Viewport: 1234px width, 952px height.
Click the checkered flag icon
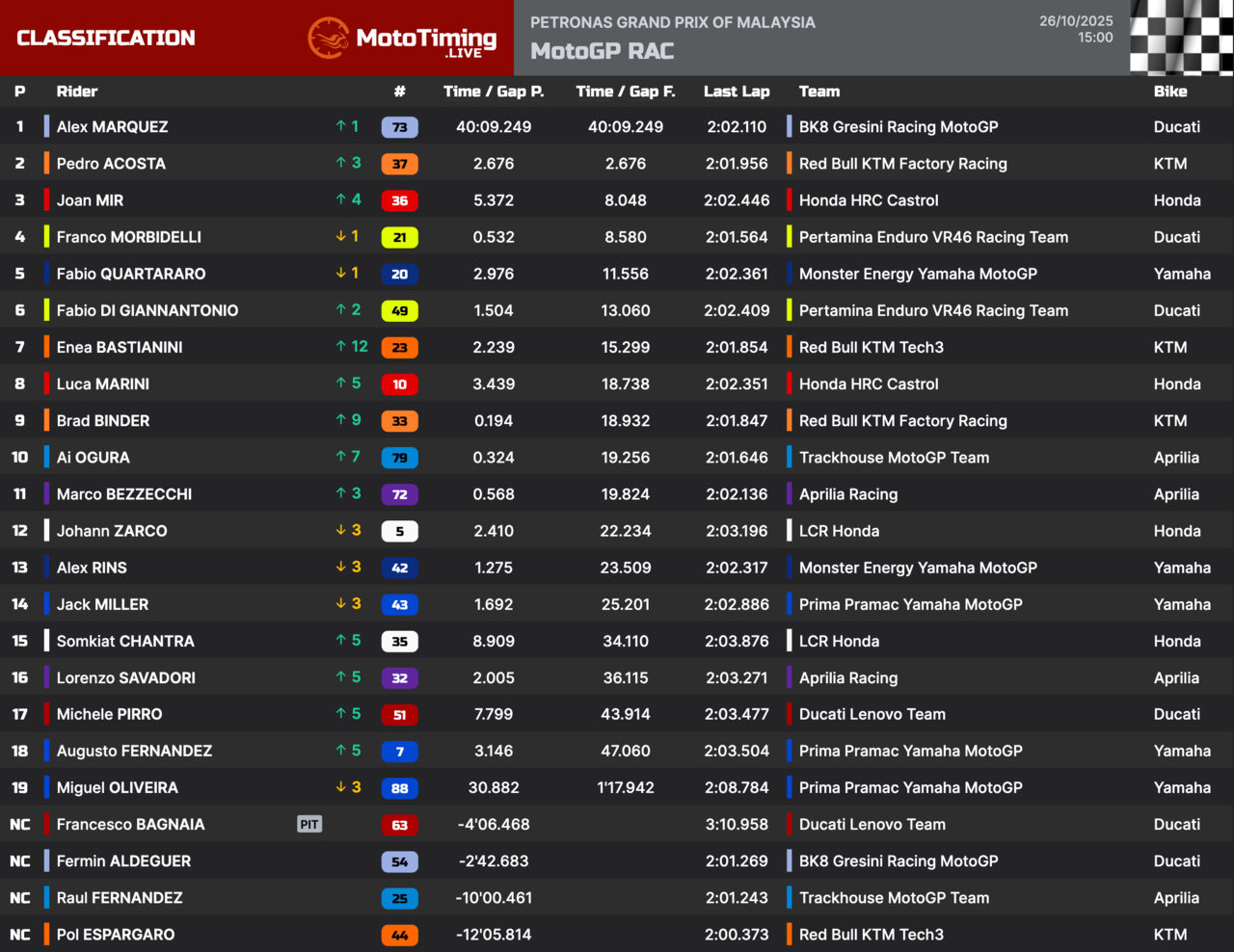[x=1181, y=38]
